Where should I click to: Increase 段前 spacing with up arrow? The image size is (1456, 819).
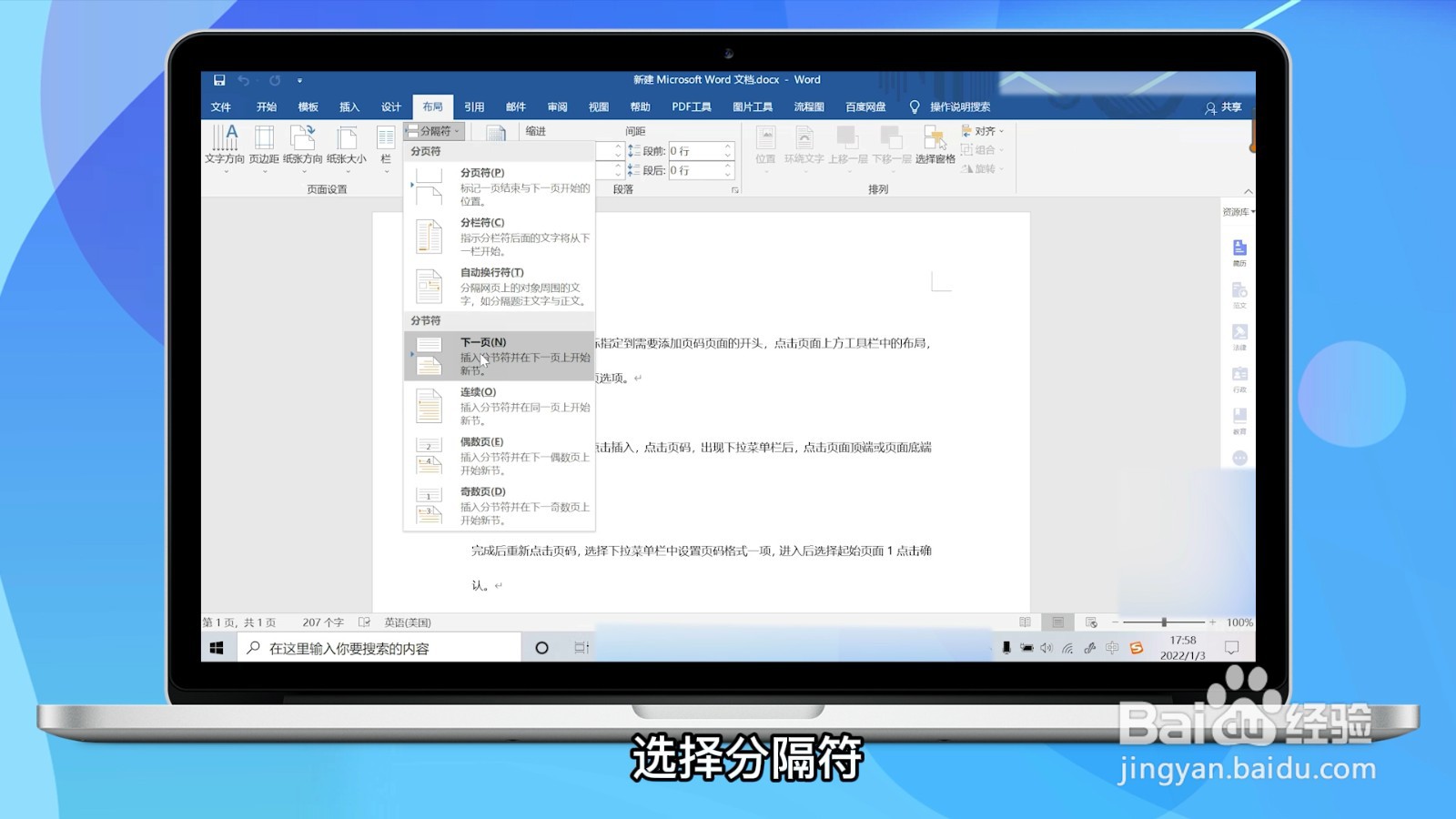(728, 147)
